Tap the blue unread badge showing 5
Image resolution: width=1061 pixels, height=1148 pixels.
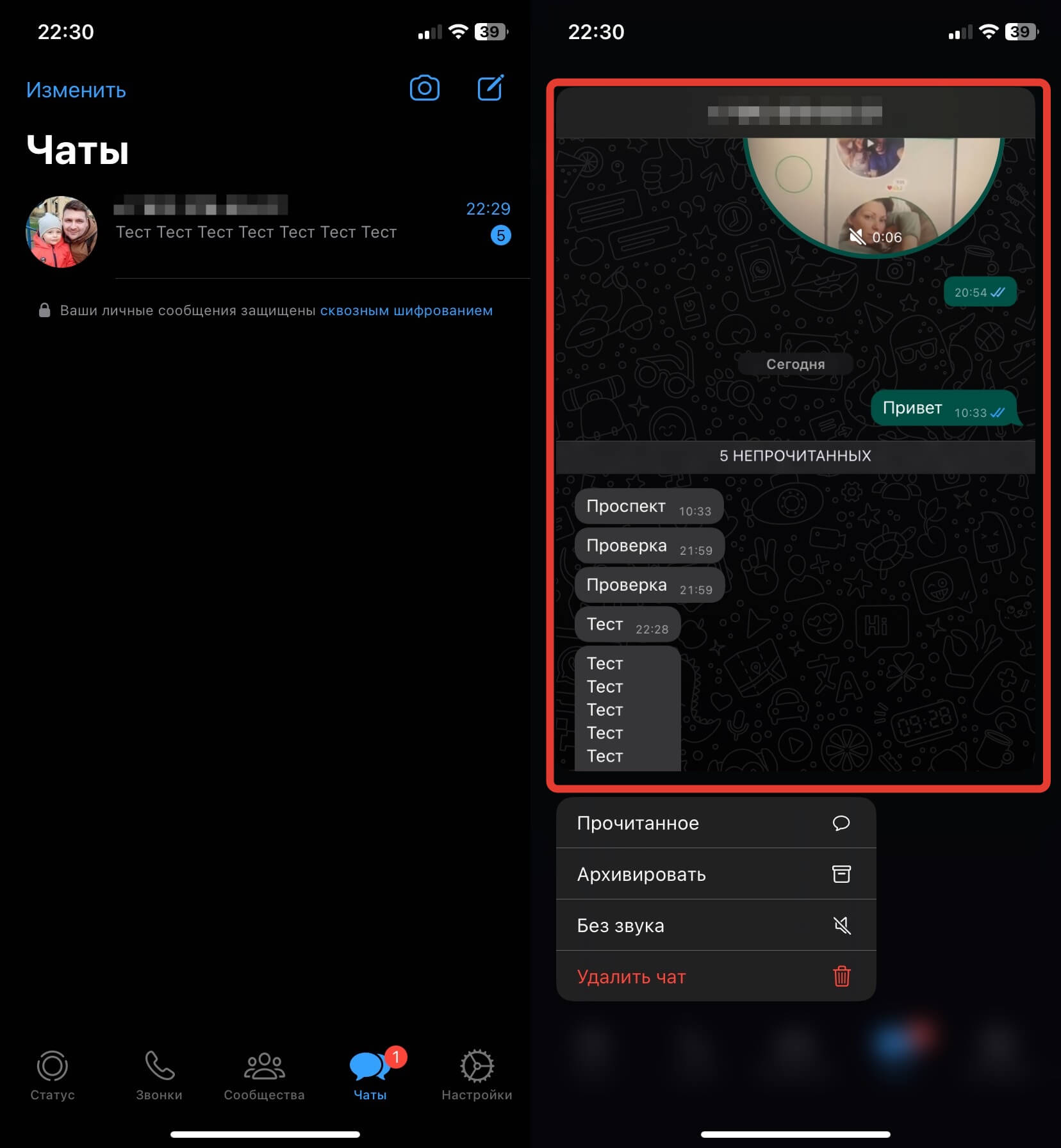coord(500,235)
